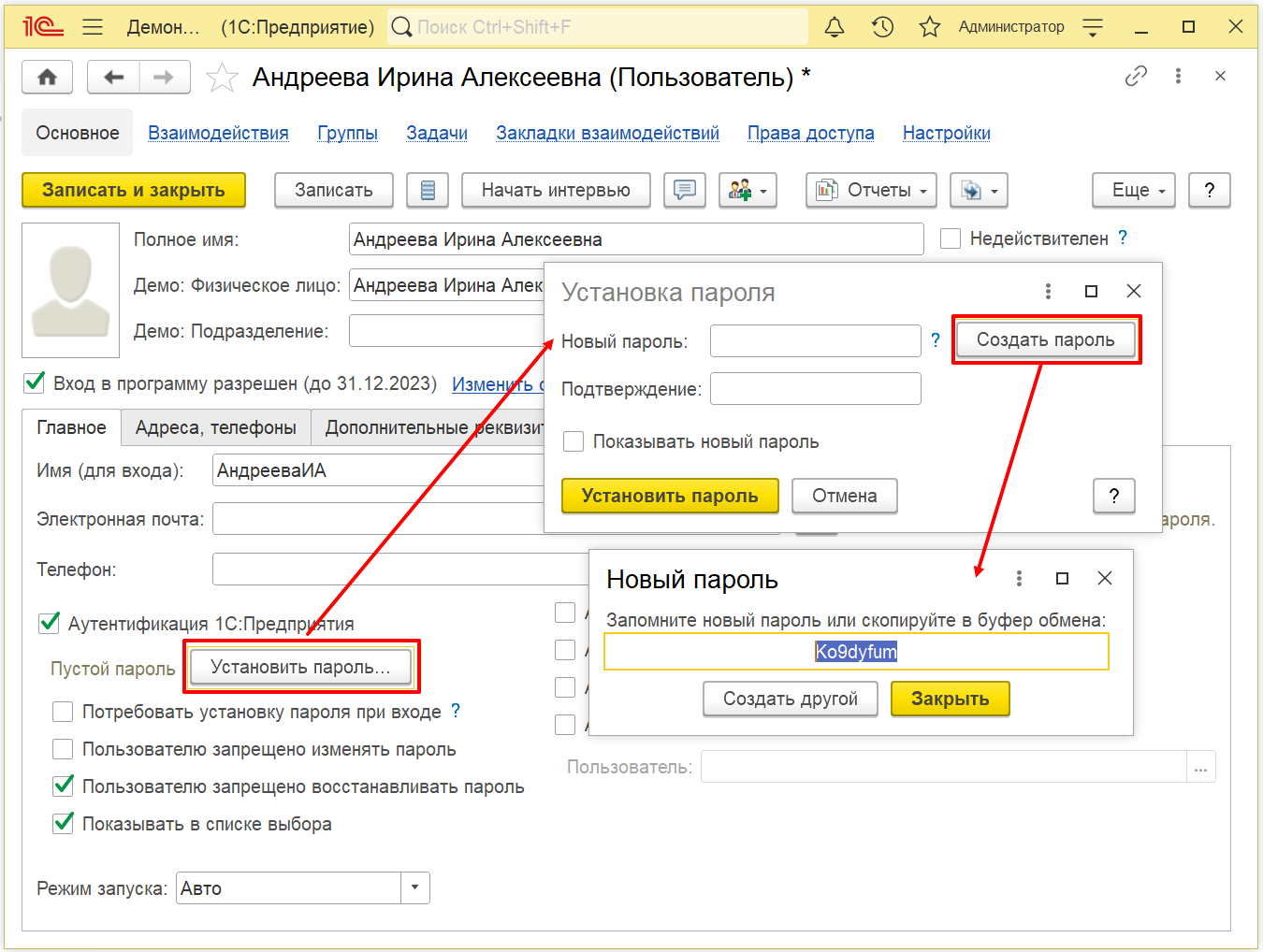This screenshot has height=952, width=1263.
Task: Open service settings icon next to Администратор
Action: click(x=1092, y=27)
